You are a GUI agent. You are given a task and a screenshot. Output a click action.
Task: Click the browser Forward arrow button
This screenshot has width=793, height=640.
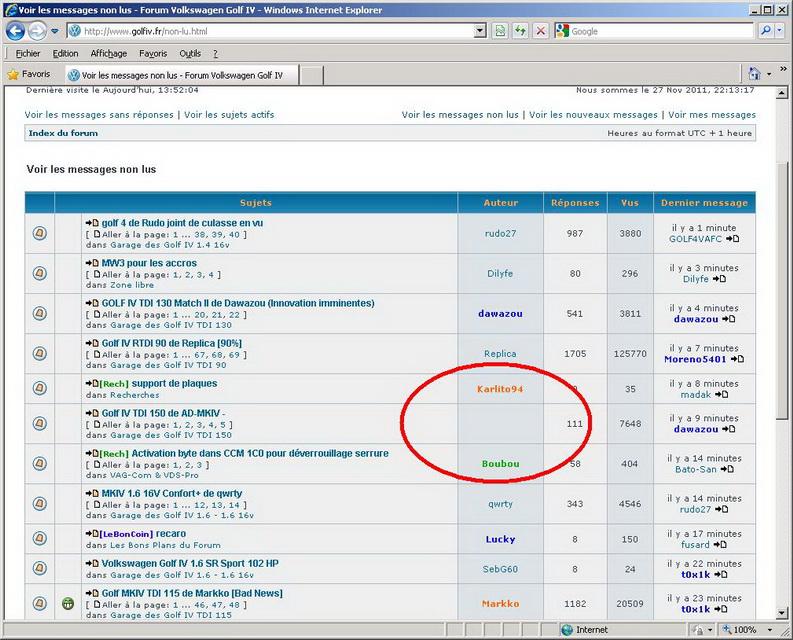point(37,31)
